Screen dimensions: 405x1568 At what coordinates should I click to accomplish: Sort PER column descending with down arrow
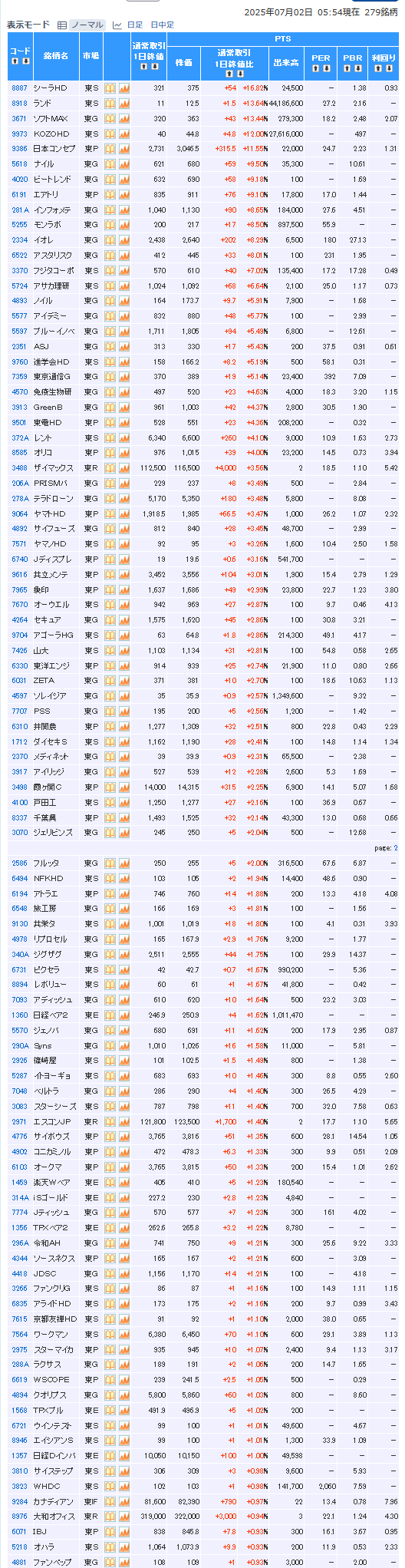pyautogui.click(x=327, y=68)
